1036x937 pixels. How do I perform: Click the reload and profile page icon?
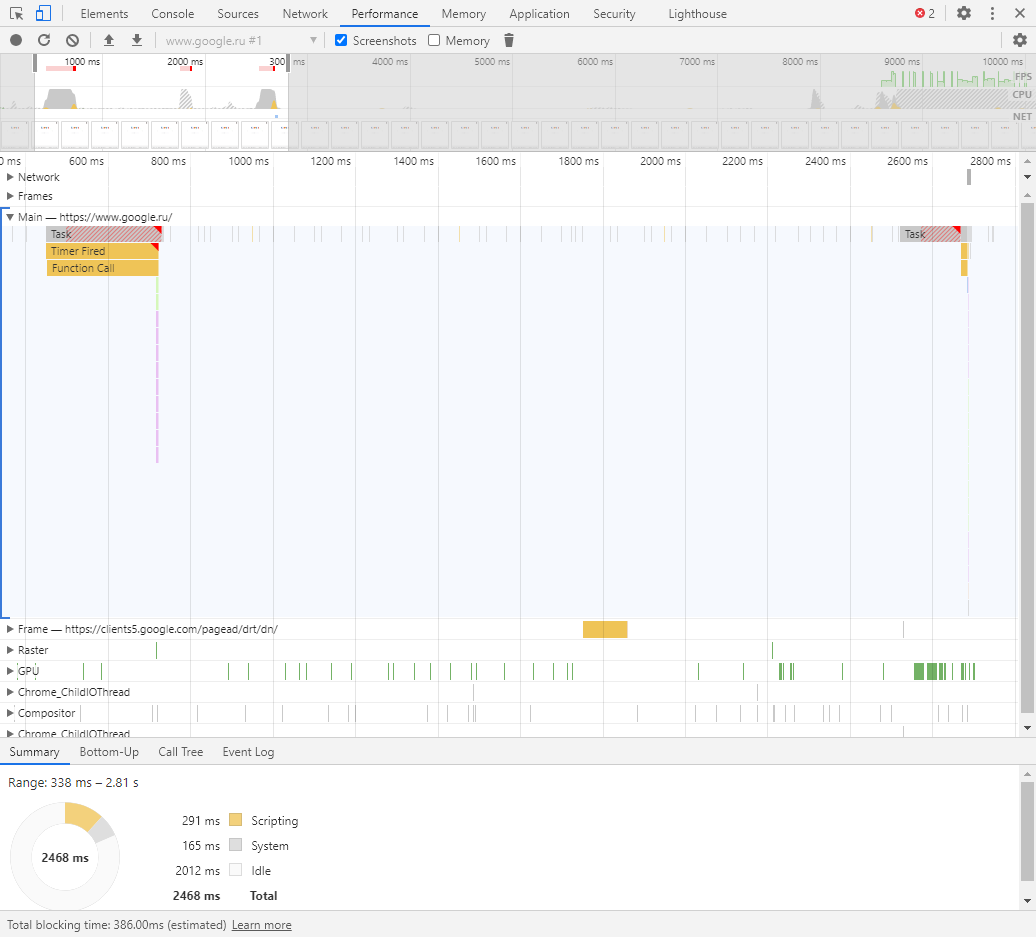pyautogui.click(x=44, y=40)
